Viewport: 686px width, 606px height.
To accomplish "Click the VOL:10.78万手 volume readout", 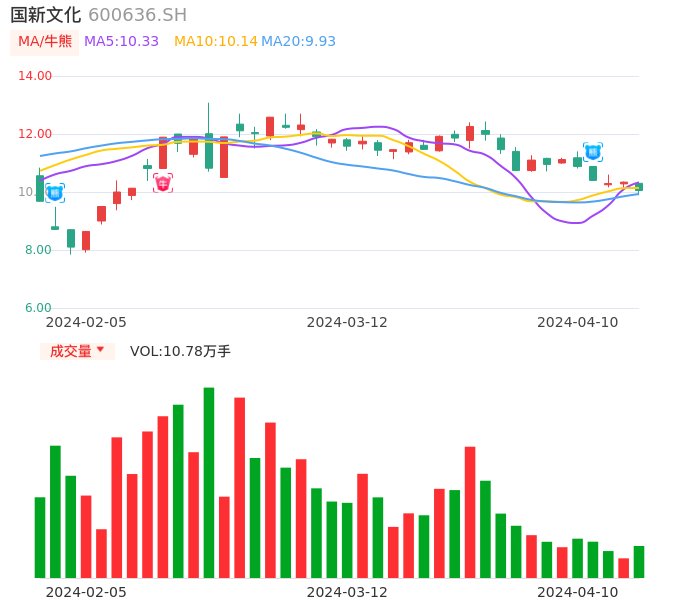I will click(180, 351).
